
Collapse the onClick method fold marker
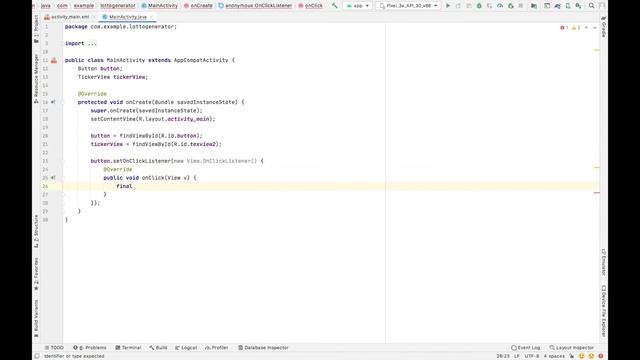click(x=63, y=178)
